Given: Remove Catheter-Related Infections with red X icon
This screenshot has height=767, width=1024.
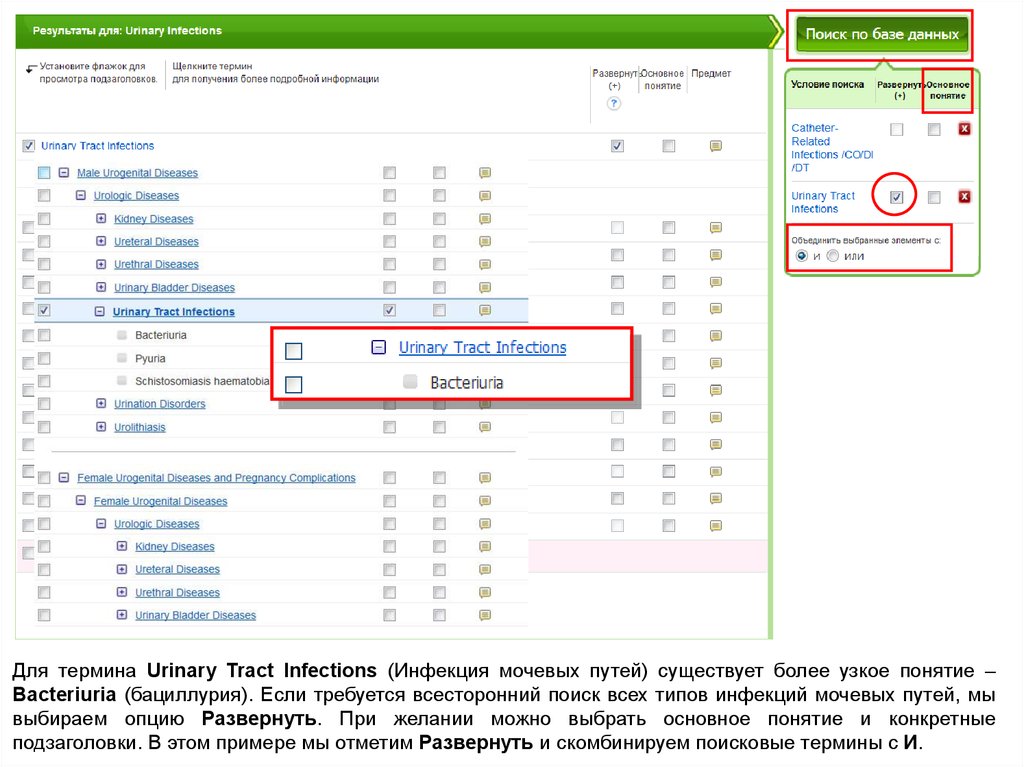Looking at the screenshot, I should (963, 129).
